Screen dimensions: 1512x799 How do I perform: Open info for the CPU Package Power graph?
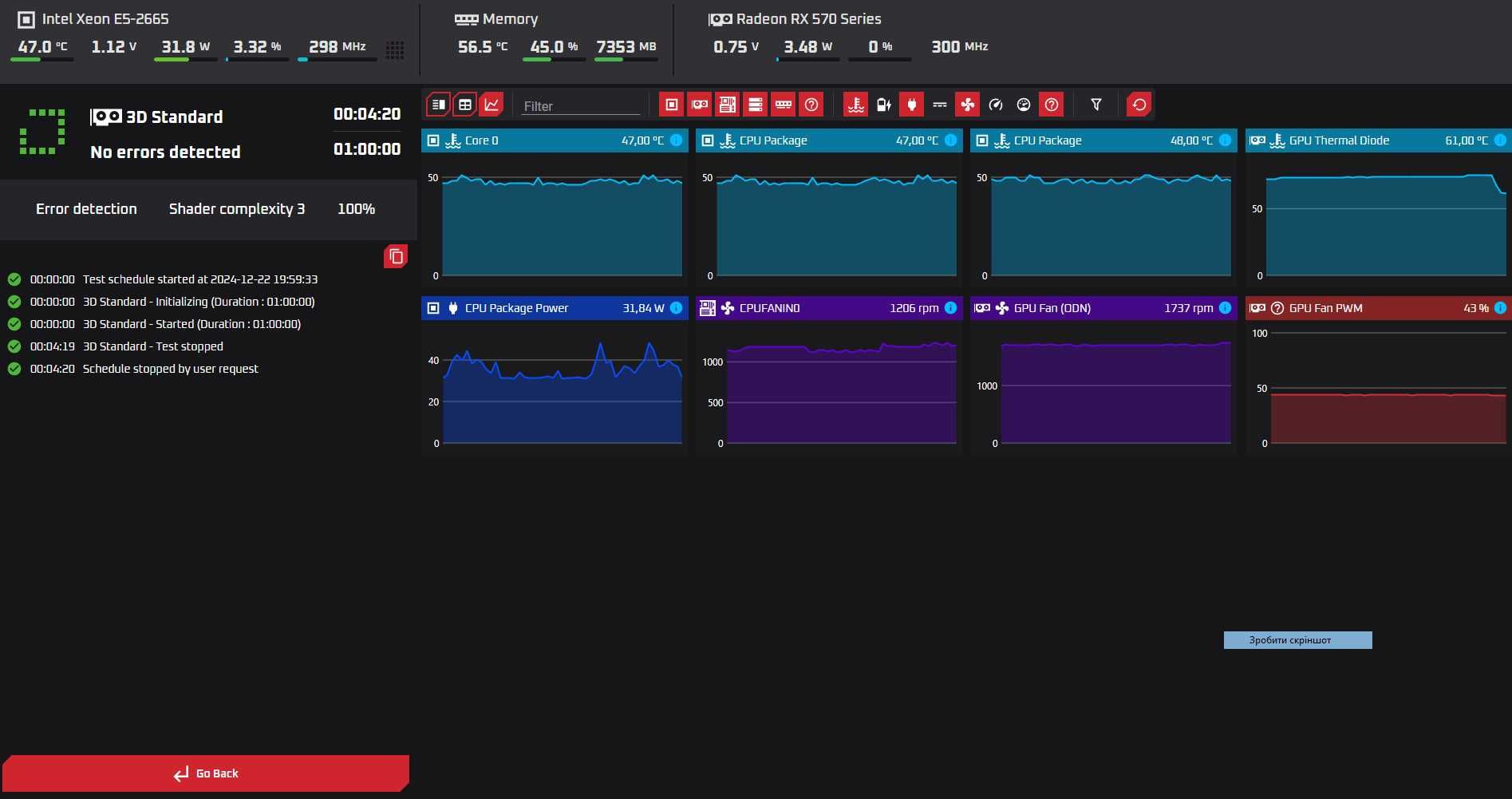(x=677, y=308)
